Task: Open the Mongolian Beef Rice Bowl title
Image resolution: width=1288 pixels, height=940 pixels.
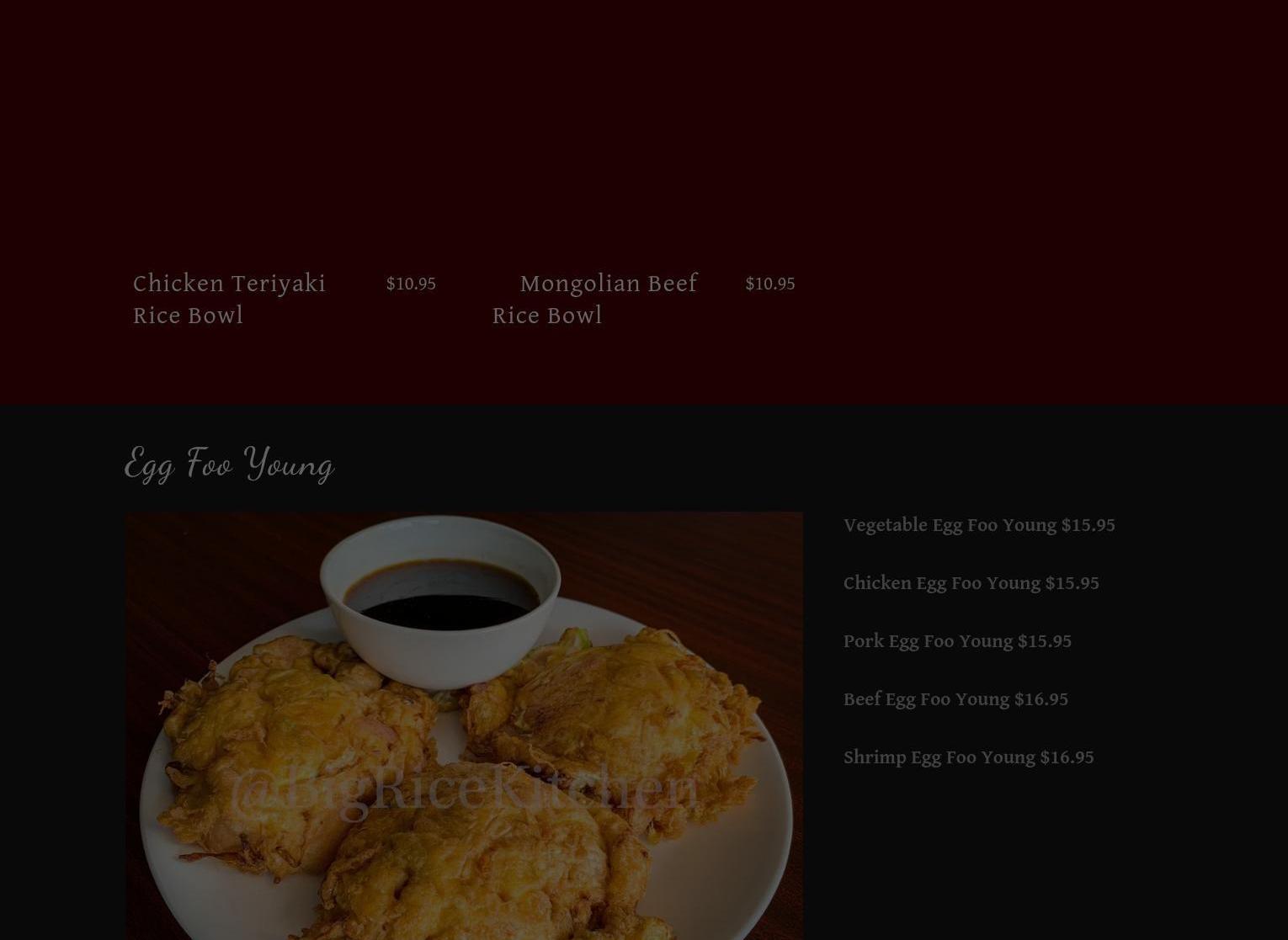Action: (x=594, y=300)
